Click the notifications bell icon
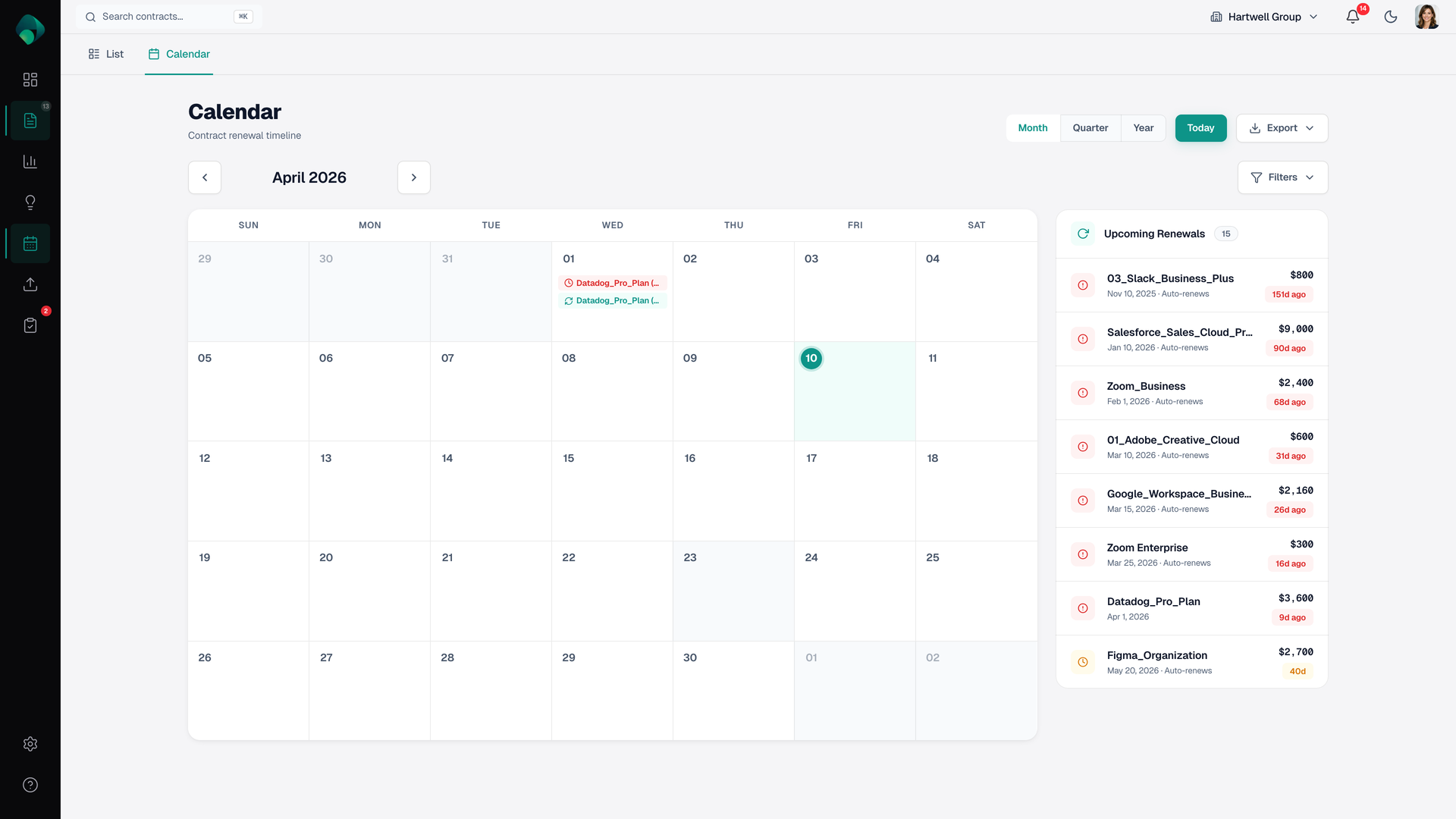The height and width of the screenshot is (819, 1456). pos(1353,17)
